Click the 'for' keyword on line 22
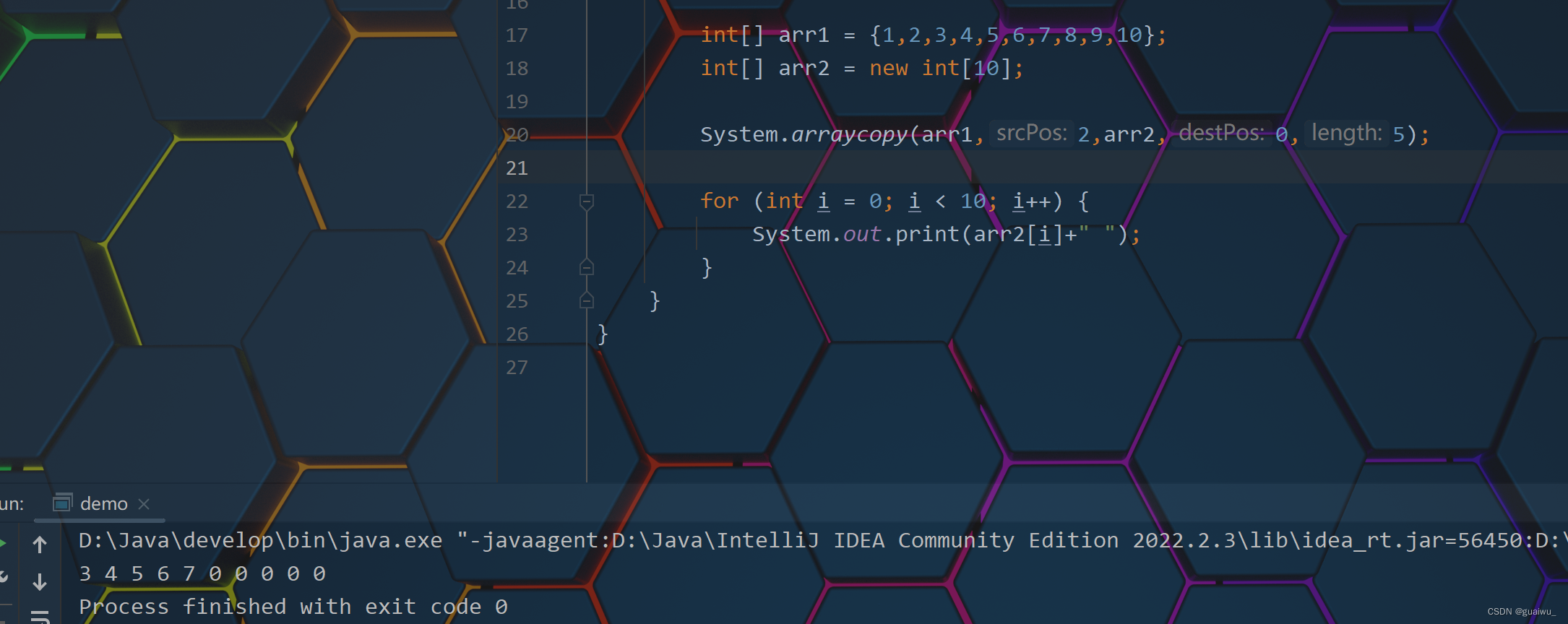 pos(720,201)
